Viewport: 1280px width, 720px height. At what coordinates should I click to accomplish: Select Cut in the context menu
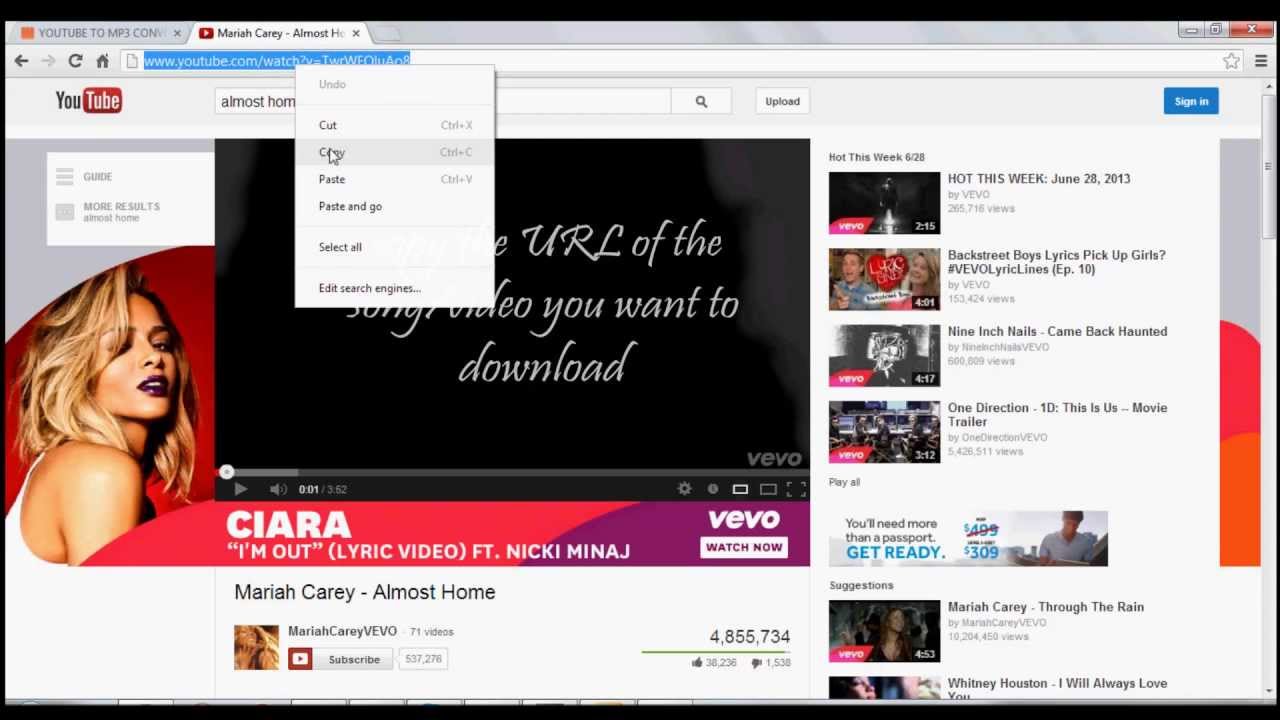[394, 125]
